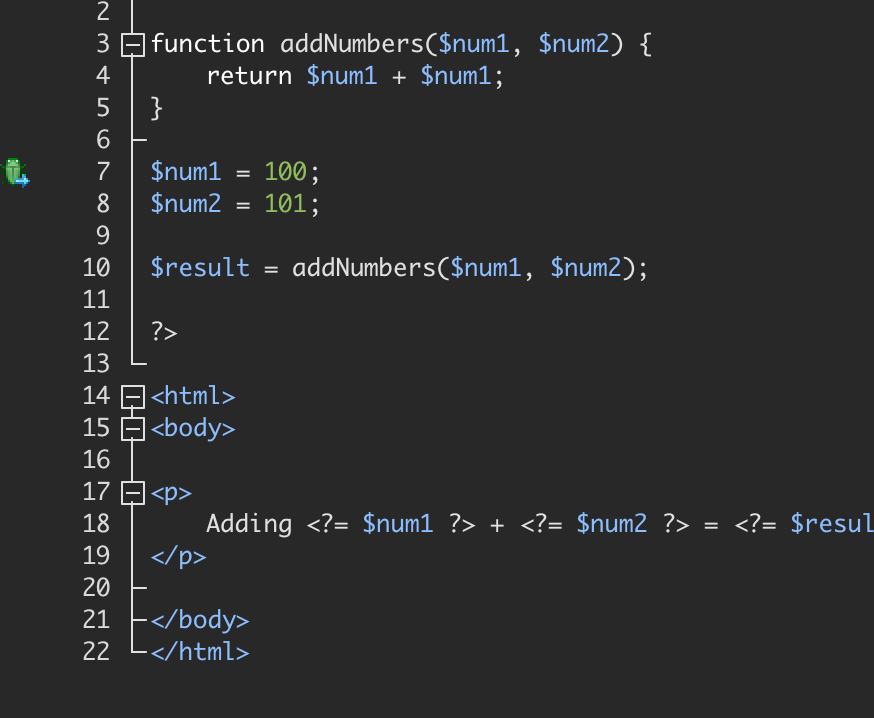The width and height of the screenshot is (874, 718).
Task: Click the word Adding on line 18
Action: coord(249,525)
